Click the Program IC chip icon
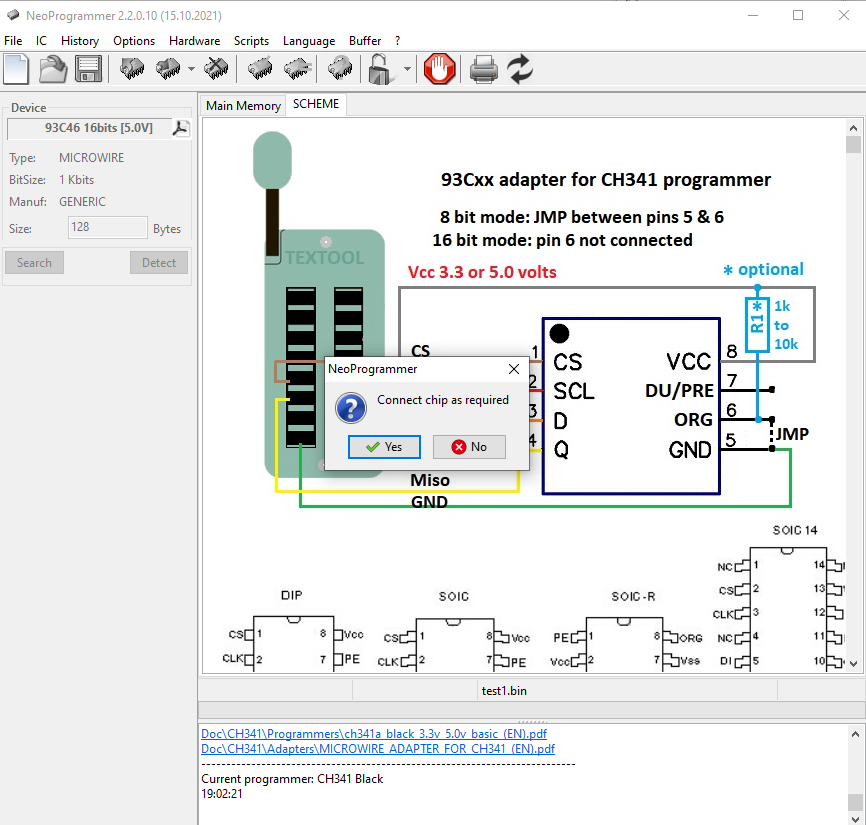Viewport: 866px width, 825px height. click(x=168, y=69)
